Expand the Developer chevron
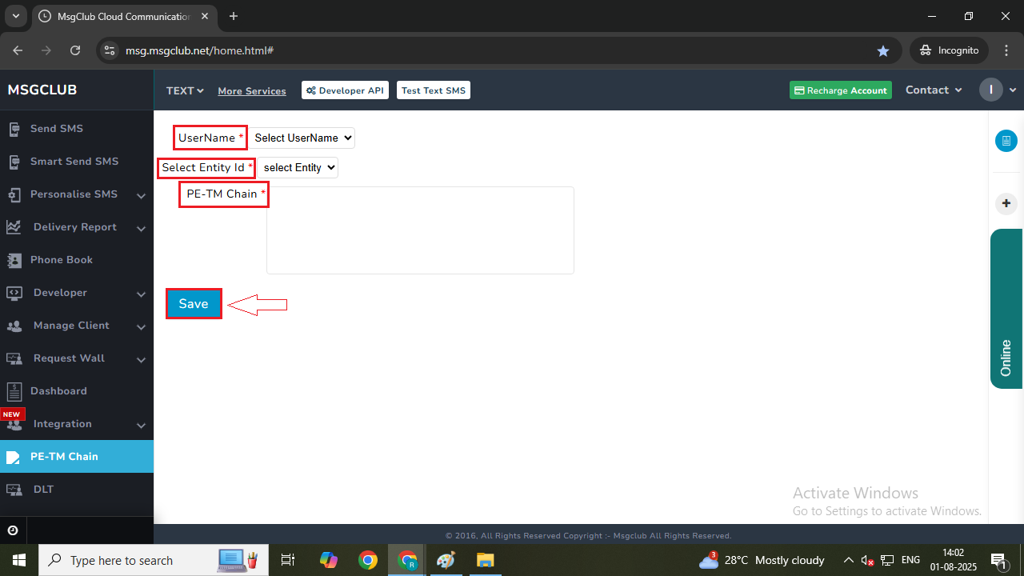This screenshot has height=576, width=1024. 141,294
